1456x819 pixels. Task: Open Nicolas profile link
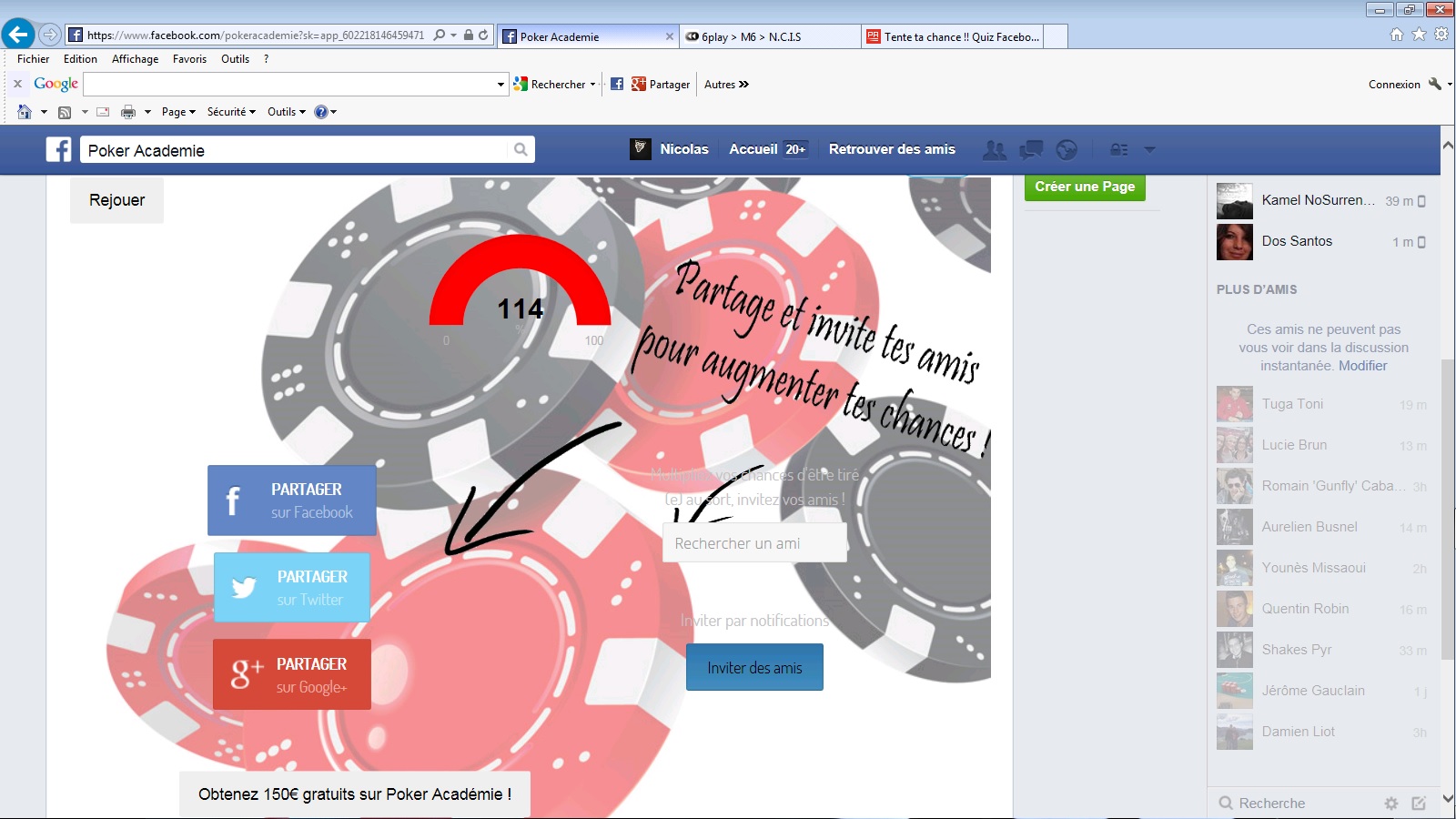point(670,149)
